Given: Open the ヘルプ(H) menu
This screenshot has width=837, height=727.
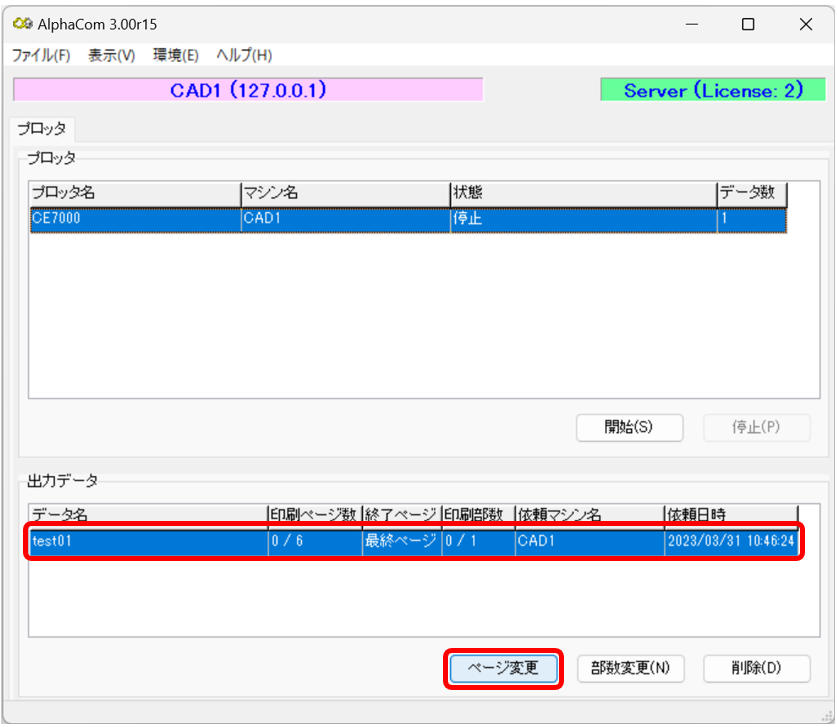Looking at the screenshot, I should 244,55.
